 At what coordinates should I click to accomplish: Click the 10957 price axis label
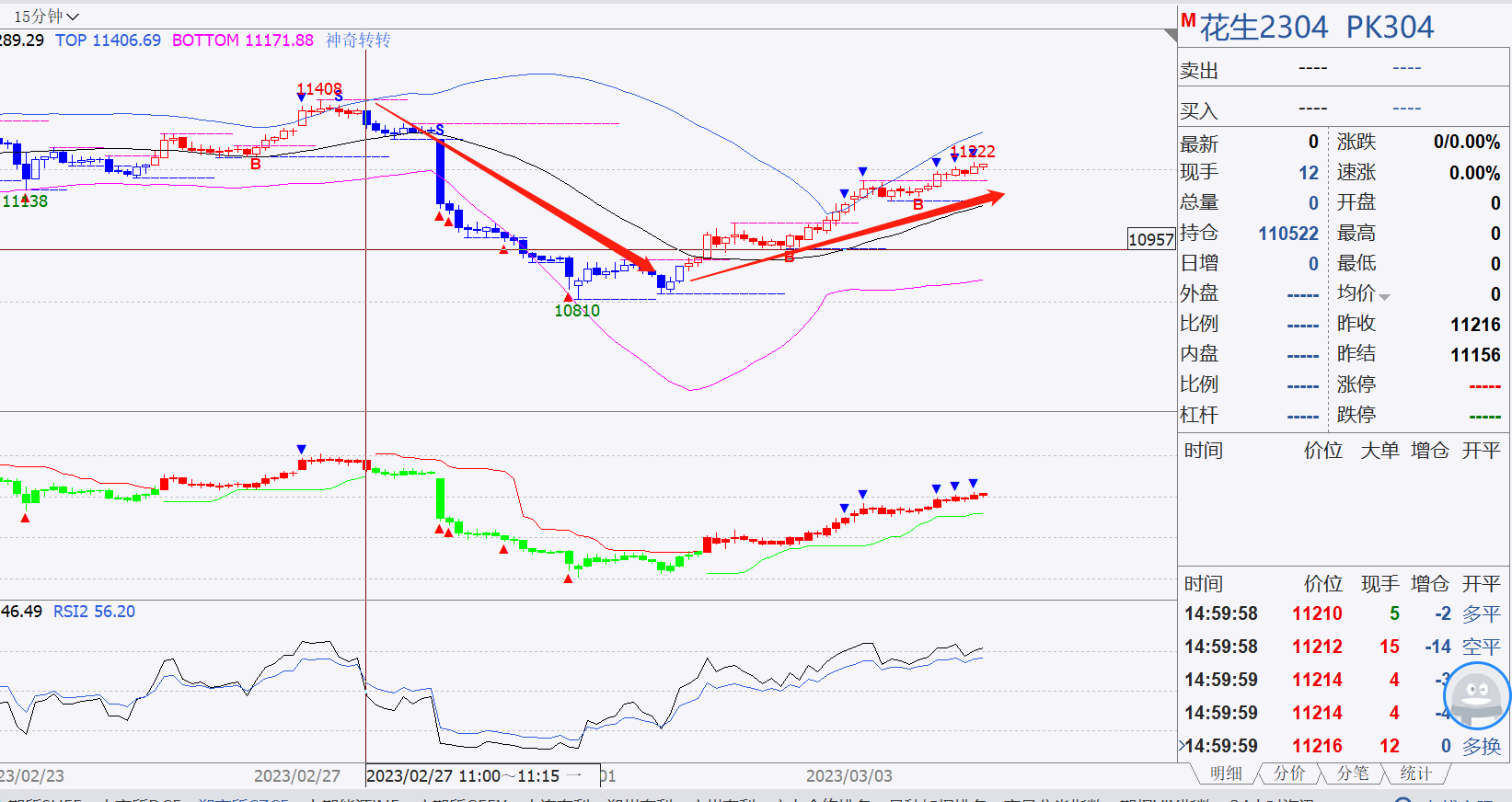[1151, 239]
